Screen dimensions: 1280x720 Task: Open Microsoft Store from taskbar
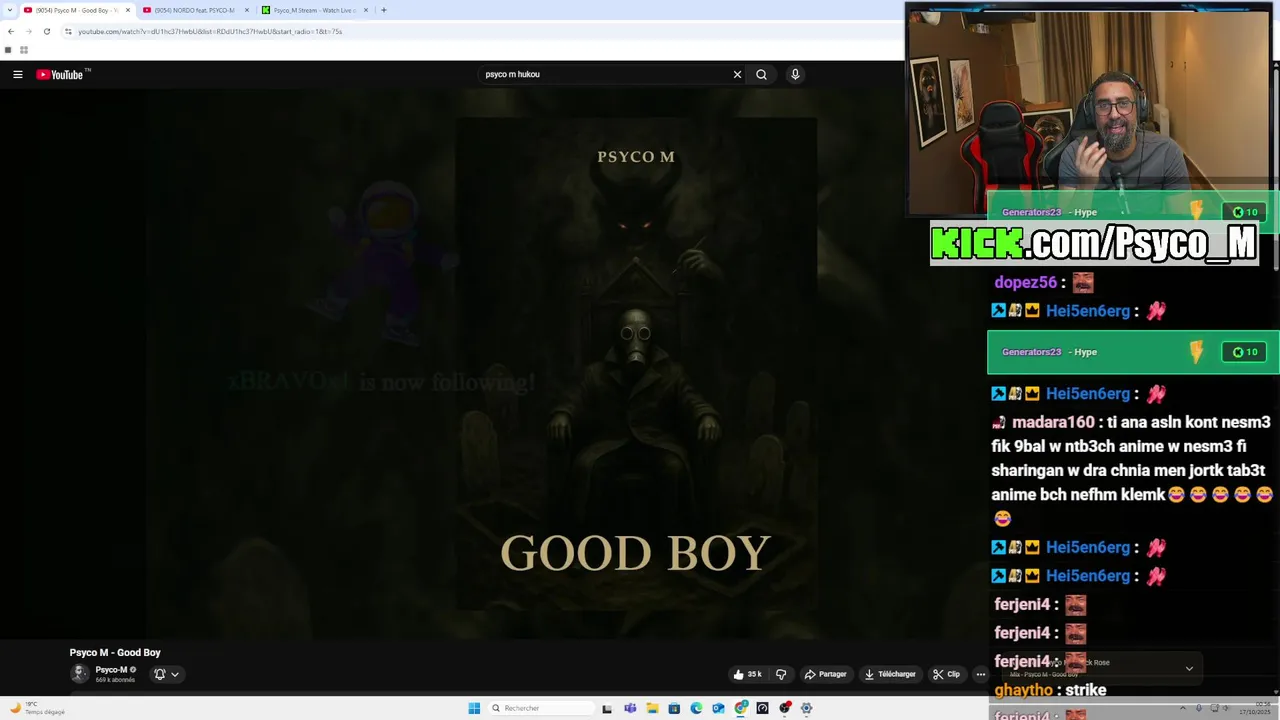point(674,708)
